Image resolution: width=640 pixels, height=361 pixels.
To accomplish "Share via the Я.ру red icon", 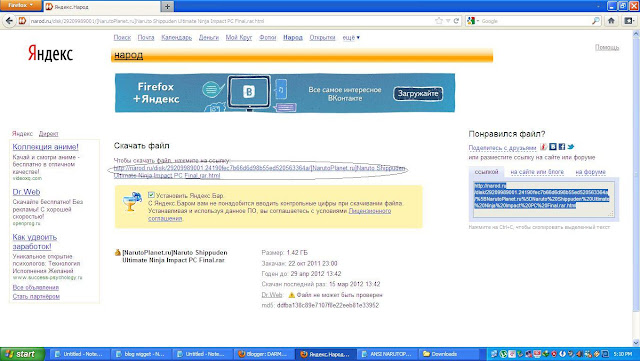I will 544,146.
